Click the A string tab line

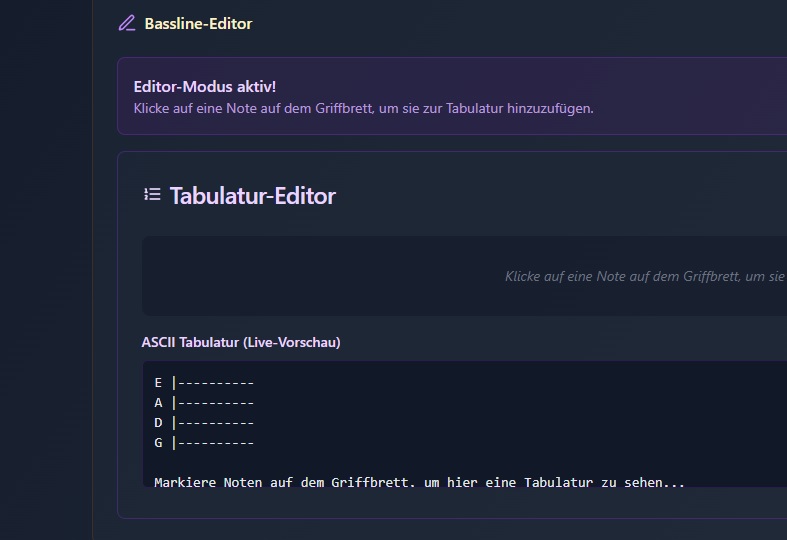tap(204, 403)
